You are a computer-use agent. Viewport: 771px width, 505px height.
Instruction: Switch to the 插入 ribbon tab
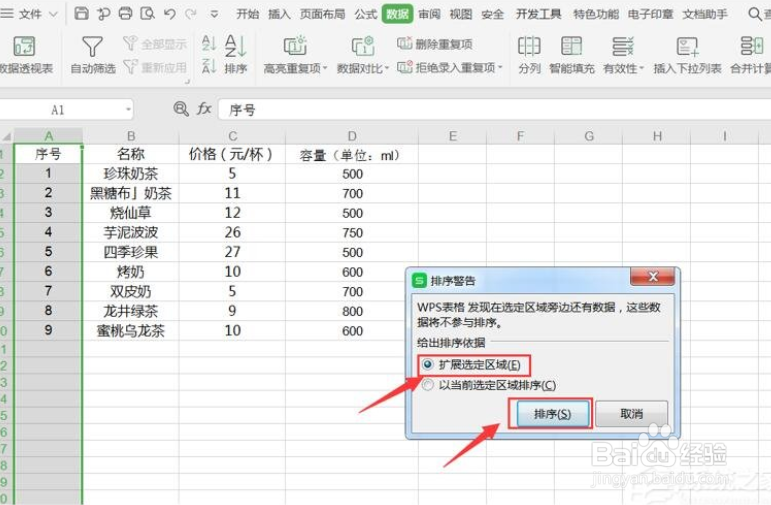(279, 14)
